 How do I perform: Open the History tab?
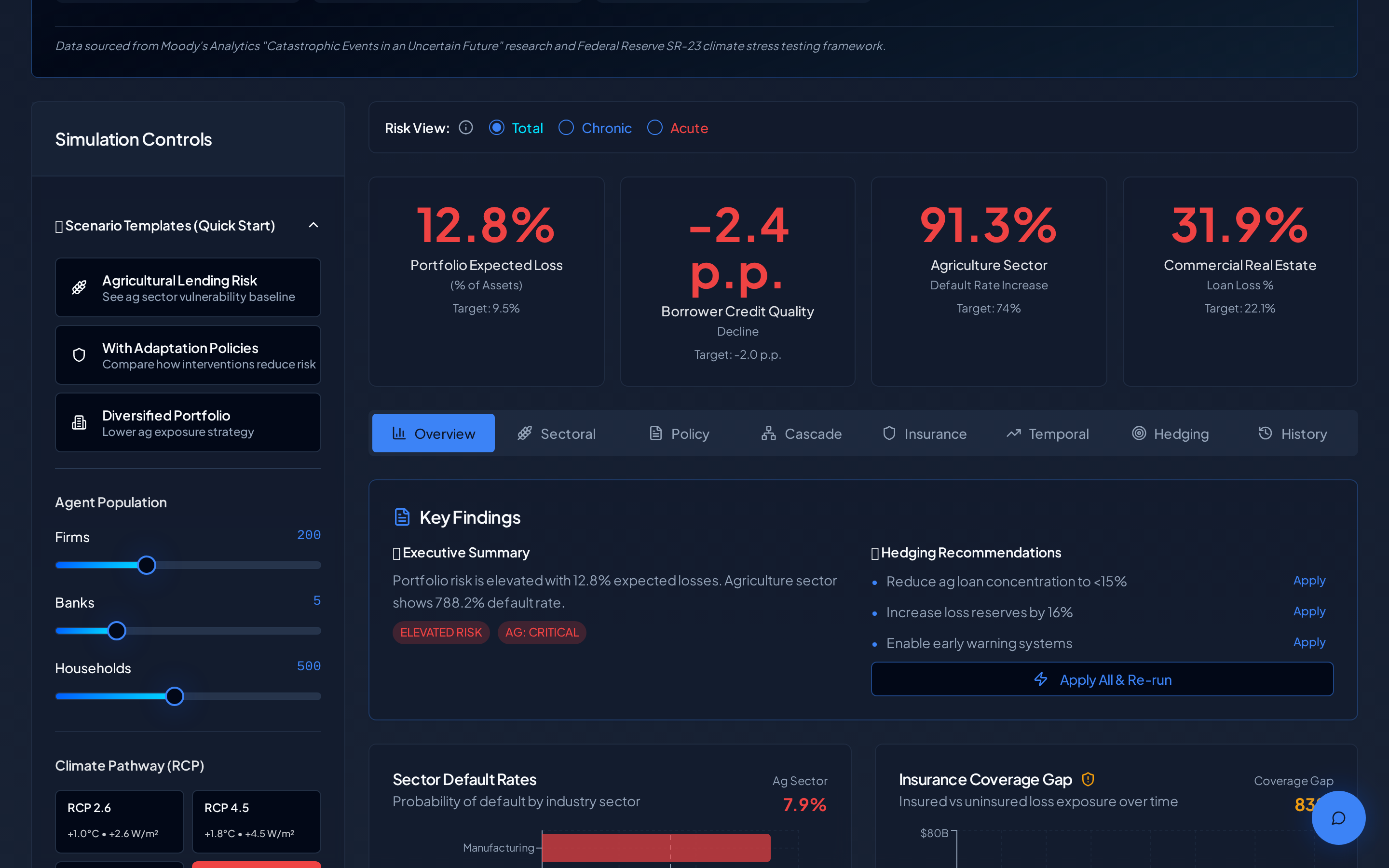(x=1293, y=434)
